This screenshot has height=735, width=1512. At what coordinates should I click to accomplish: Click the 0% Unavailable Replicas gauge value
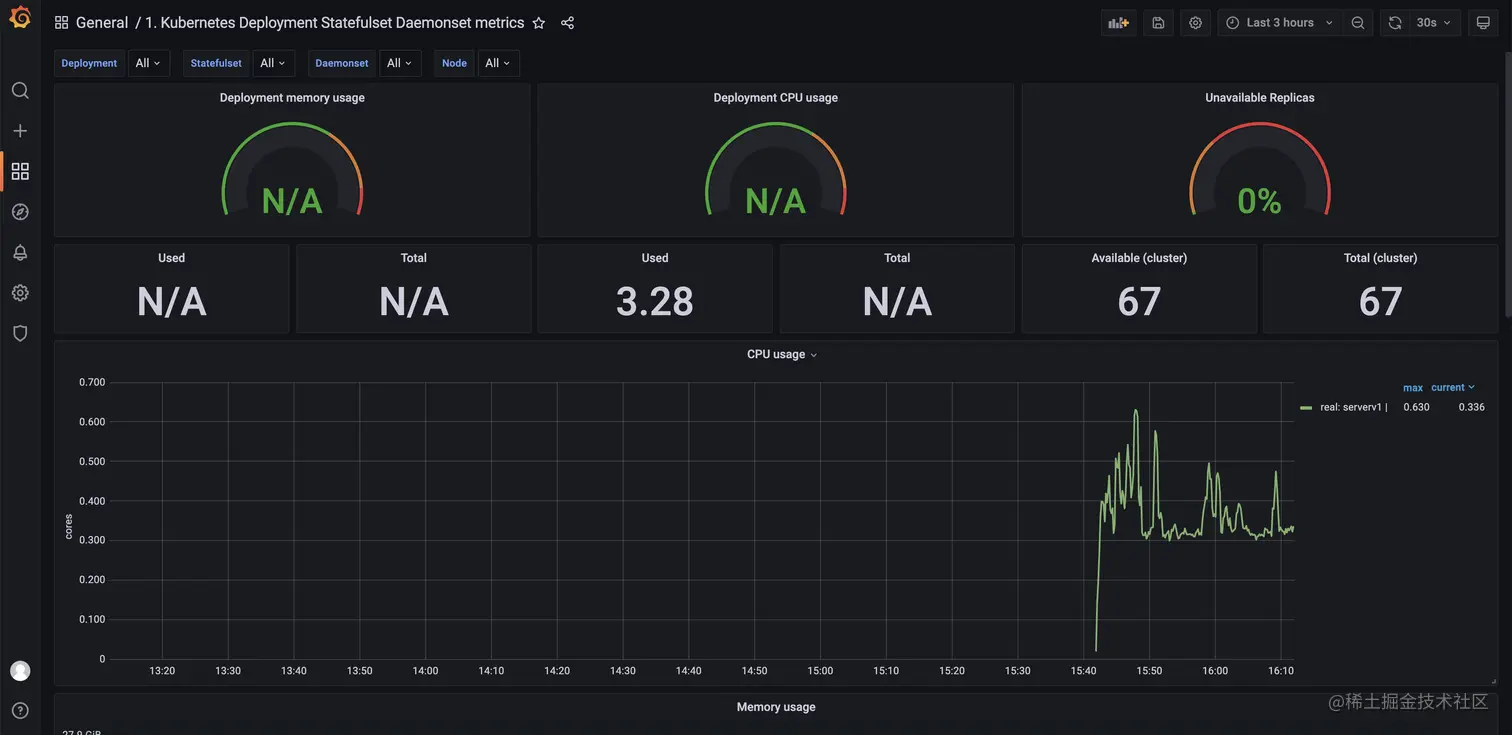[x=1260, y=201]
